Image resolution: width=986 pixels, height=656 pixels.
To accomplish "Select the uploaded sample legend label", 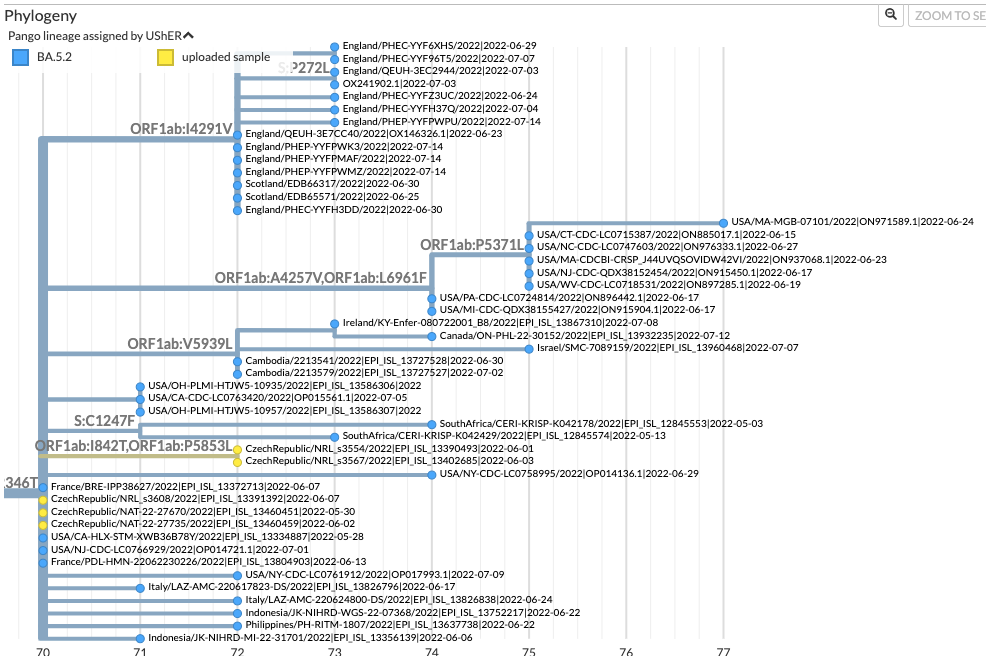I will pos(226,57).
